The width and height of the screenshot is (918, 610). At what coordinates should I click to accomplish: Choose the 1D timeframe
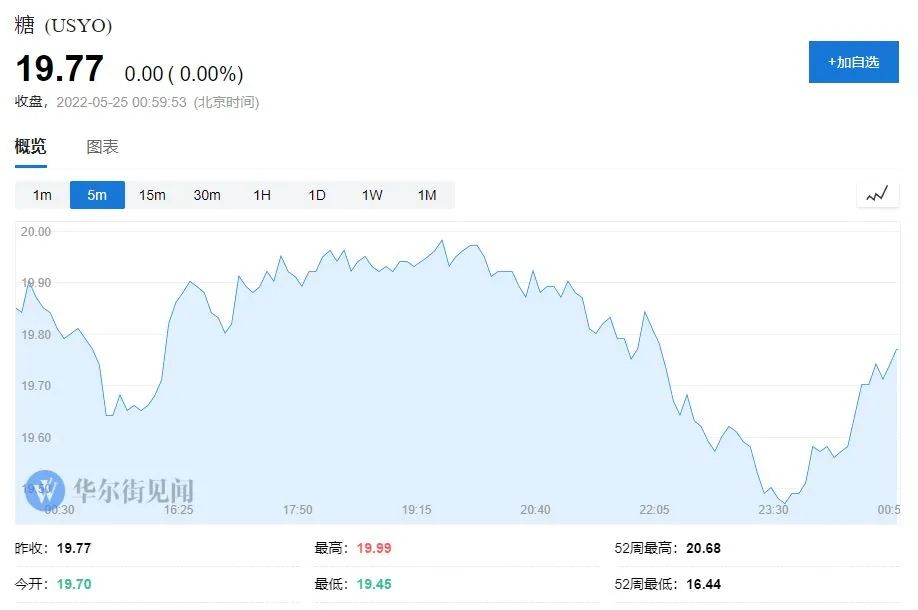click(317, 195)
